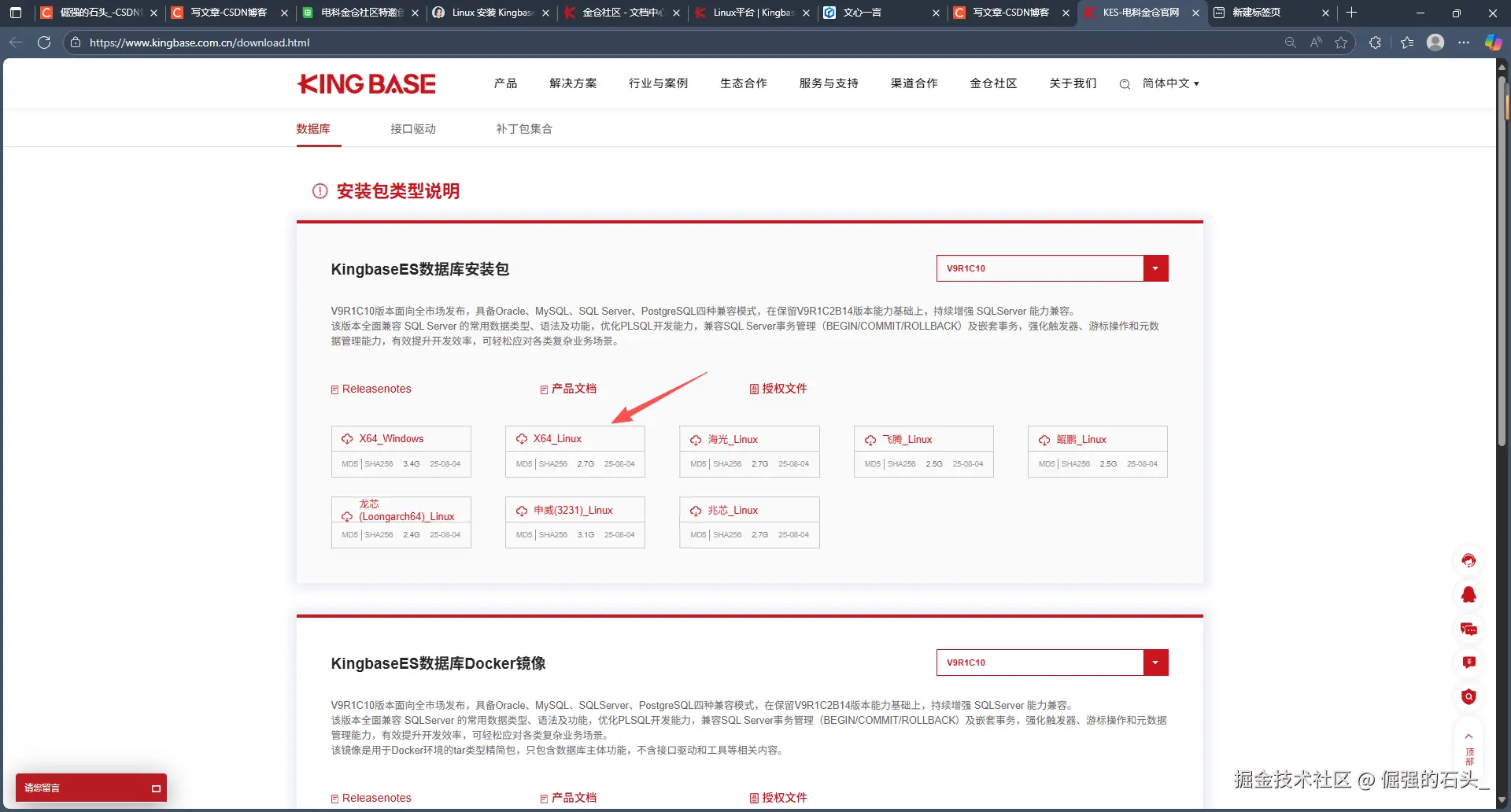Open the 产品 navigation menu
Screen dimensions: 1511x812
505,83
